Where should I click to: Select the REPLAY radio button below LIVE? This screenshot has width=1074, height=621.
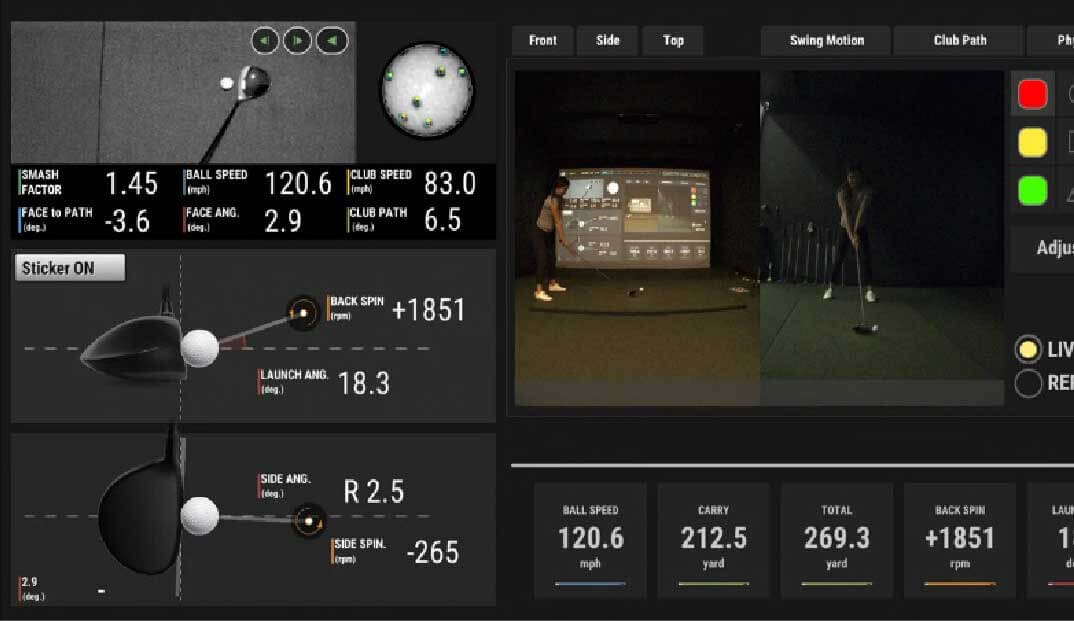coord(1028,383)
